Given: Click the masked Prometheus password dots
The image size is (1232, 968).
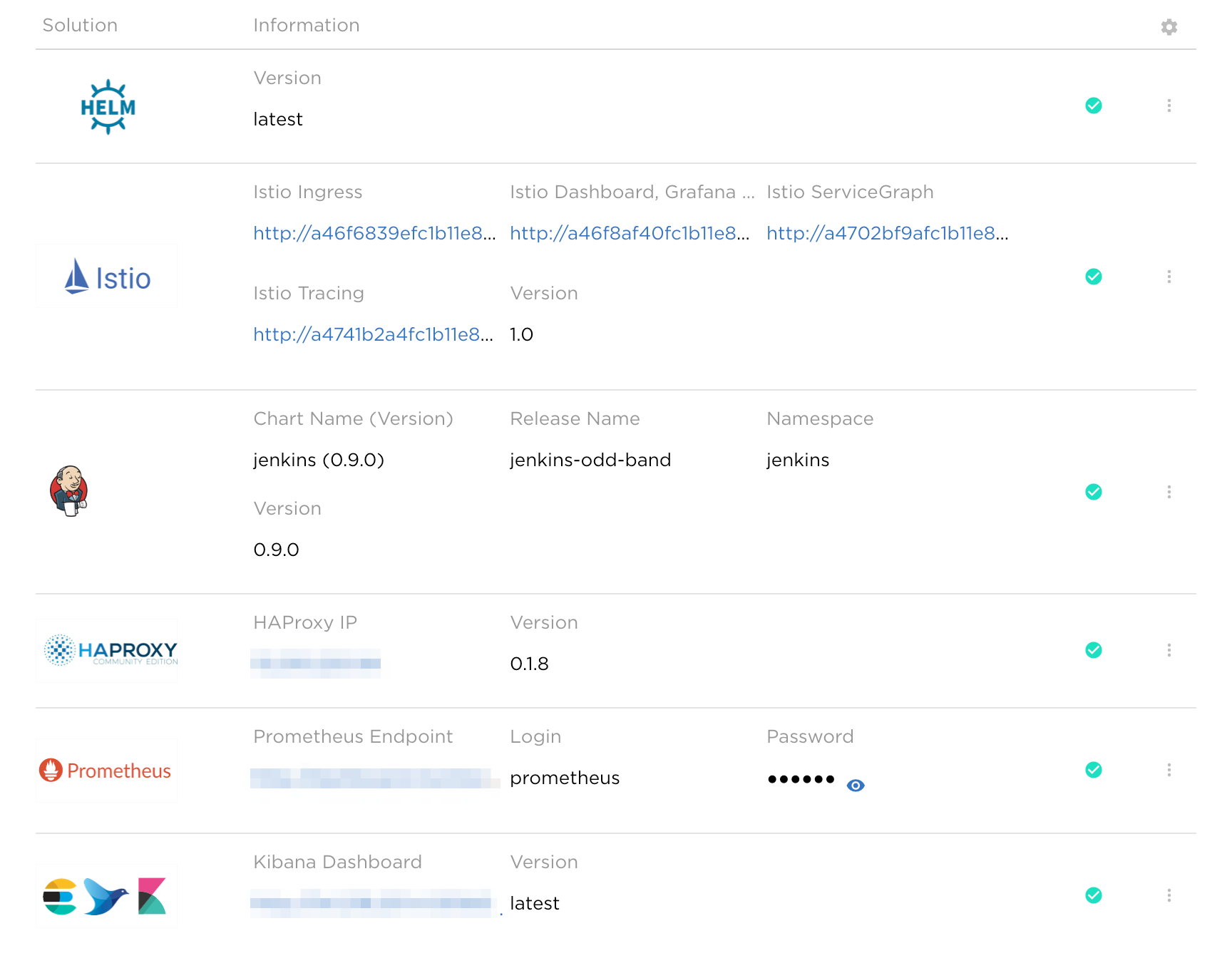Looking at the screenshot, I should [x=801, y=779].
